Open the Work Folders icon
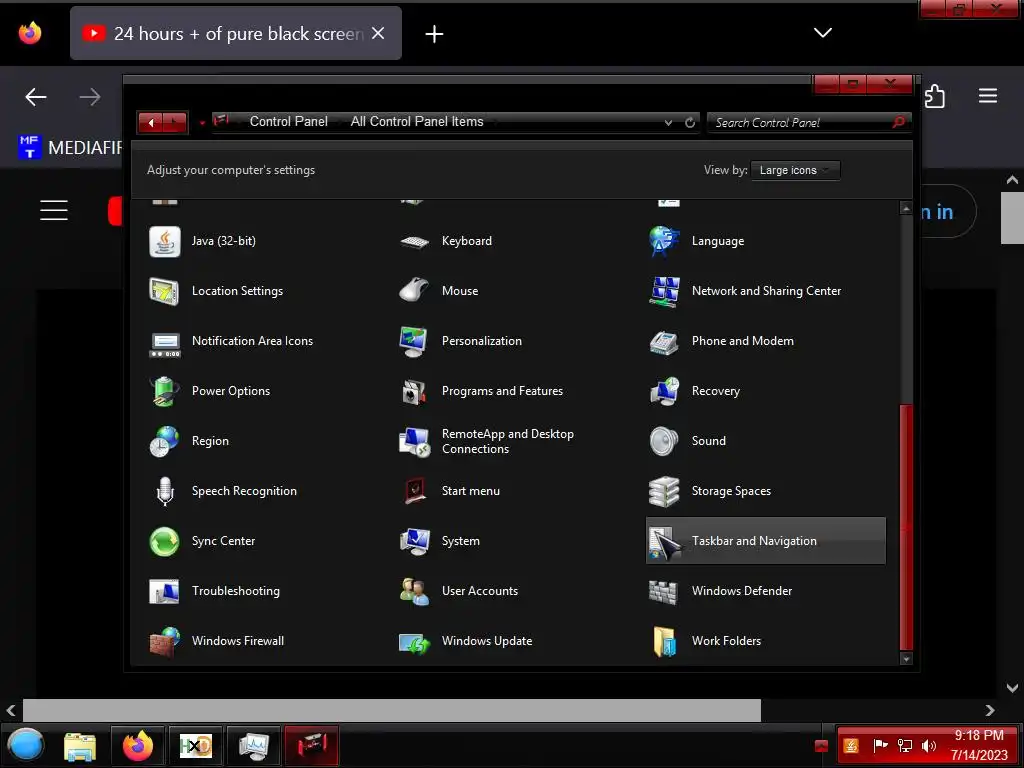 (x=664, y=641)
